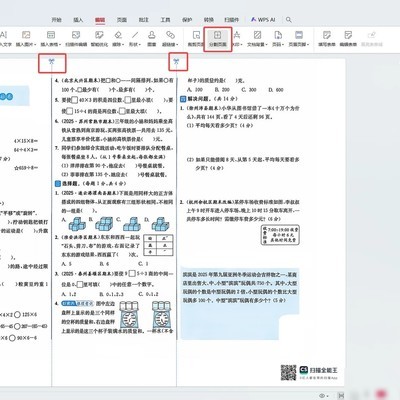The height and width of the screenshot is (400, 400).
Task: Run the 智能优化 tool
Action: (x=99, y=39)
